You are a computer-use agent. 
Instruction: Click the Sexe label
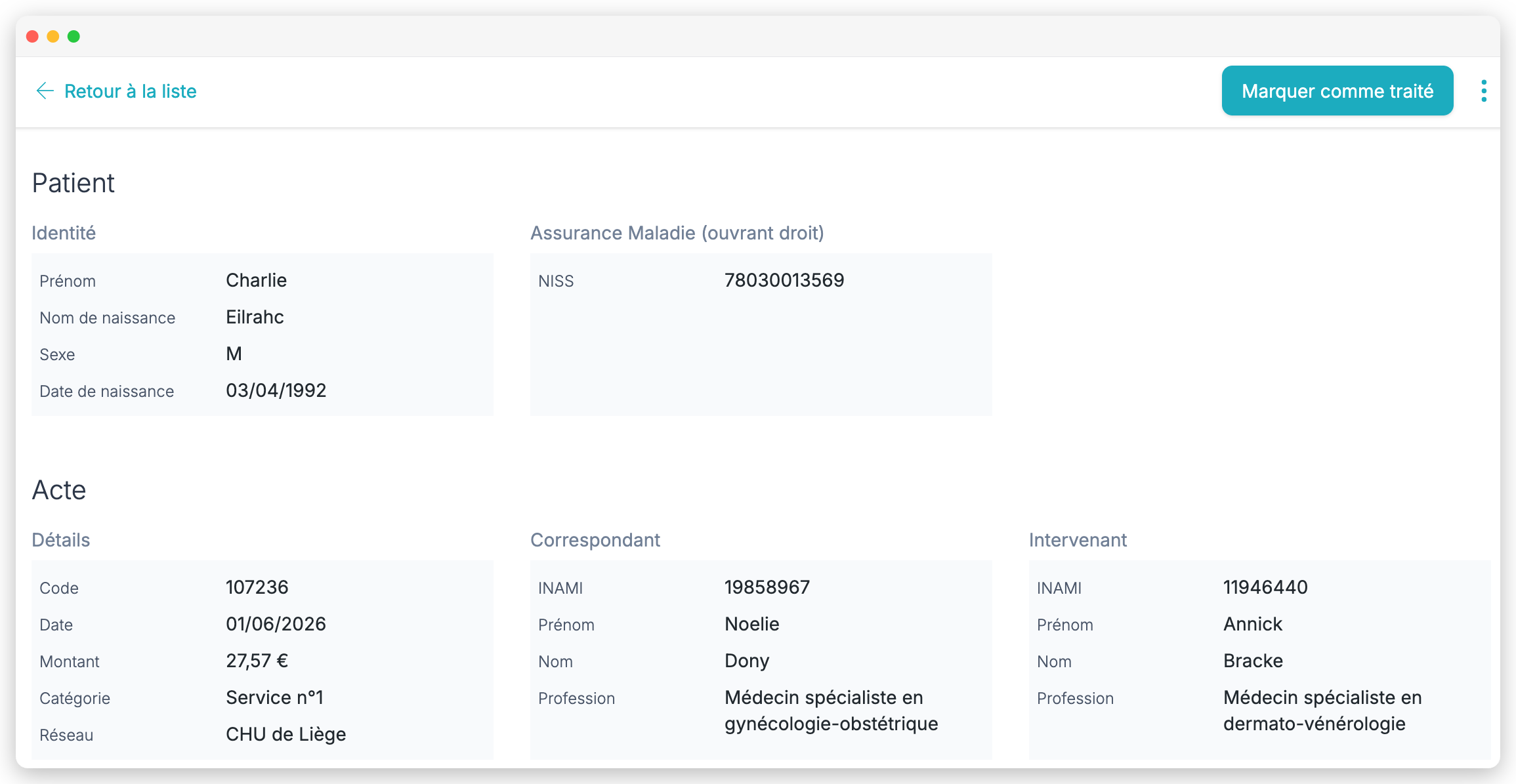tap(57, 354)
